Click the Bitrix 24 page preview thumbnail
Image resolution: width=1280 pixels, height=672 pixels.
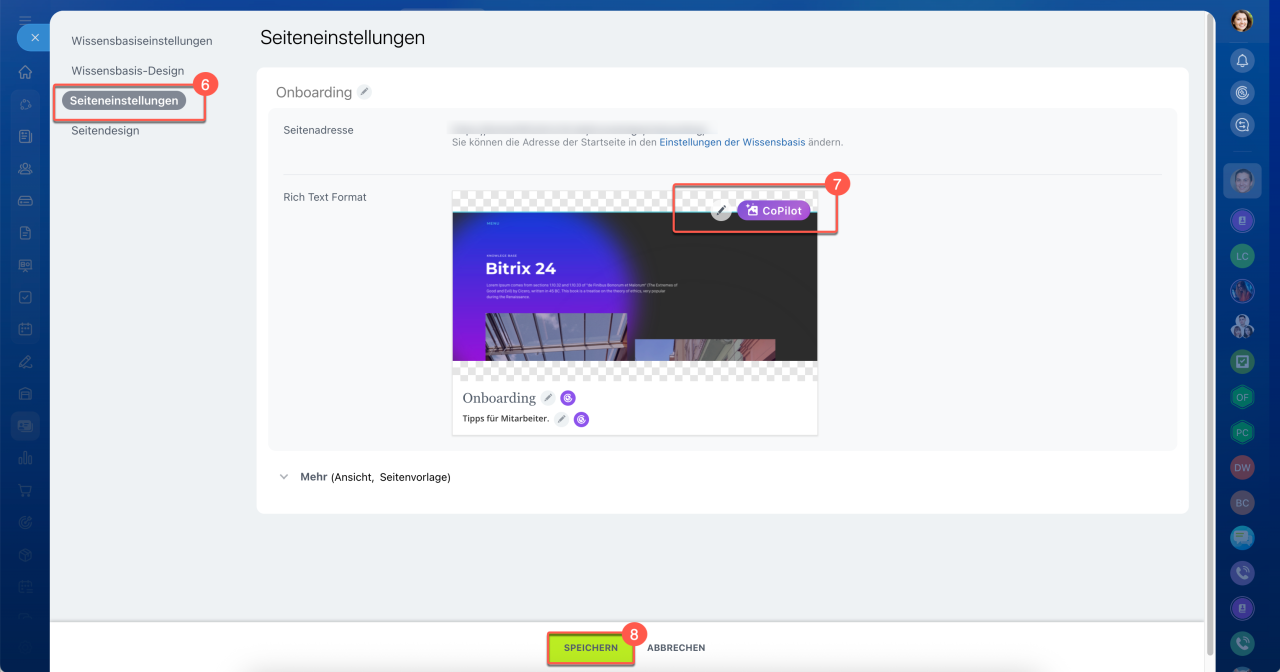[x=635, y=285]
